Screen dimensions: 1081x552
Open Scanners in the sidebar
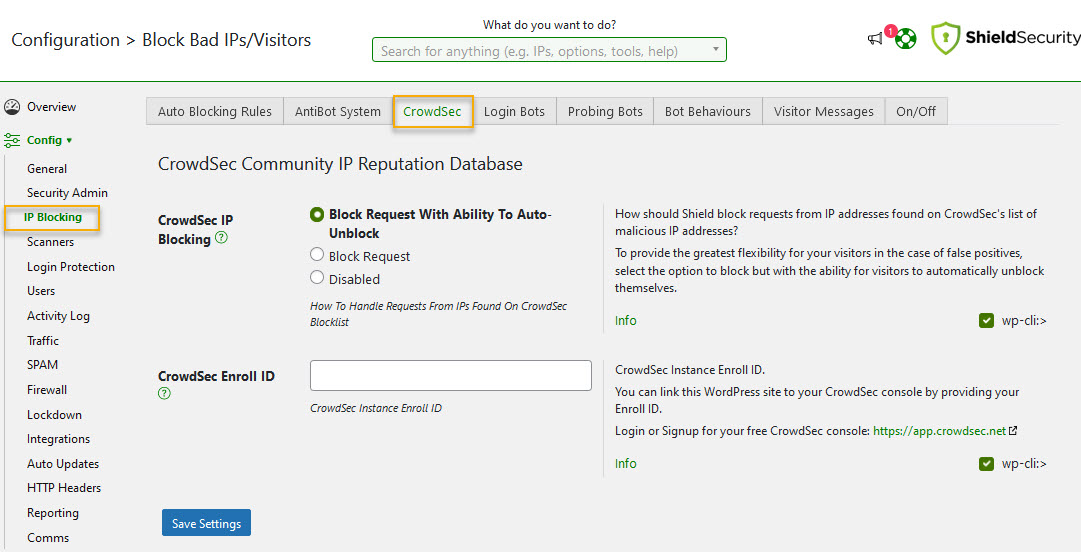[x=50, y=242]
